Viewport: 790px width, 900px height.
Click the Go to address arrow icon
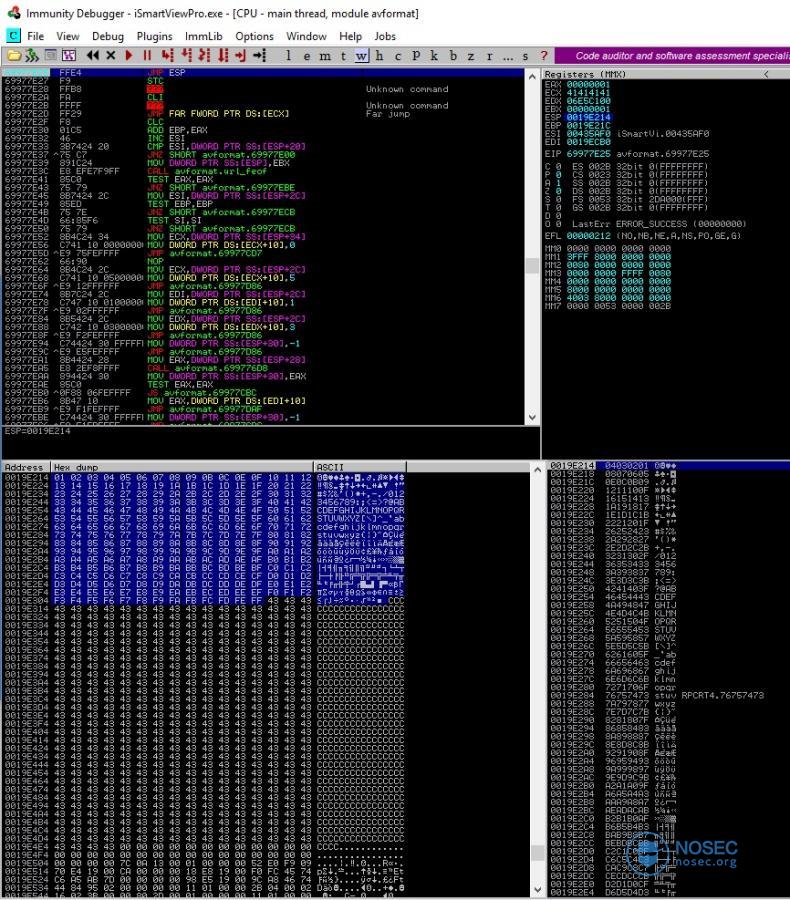click(x=260, y=56)
